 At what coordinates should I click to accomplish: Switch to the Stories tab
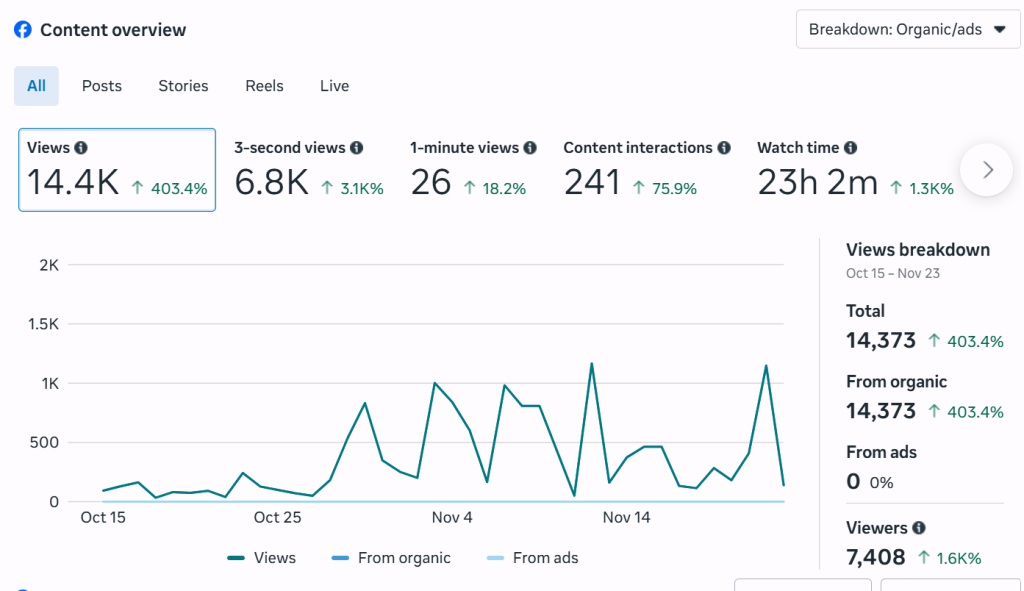[183, 86]
